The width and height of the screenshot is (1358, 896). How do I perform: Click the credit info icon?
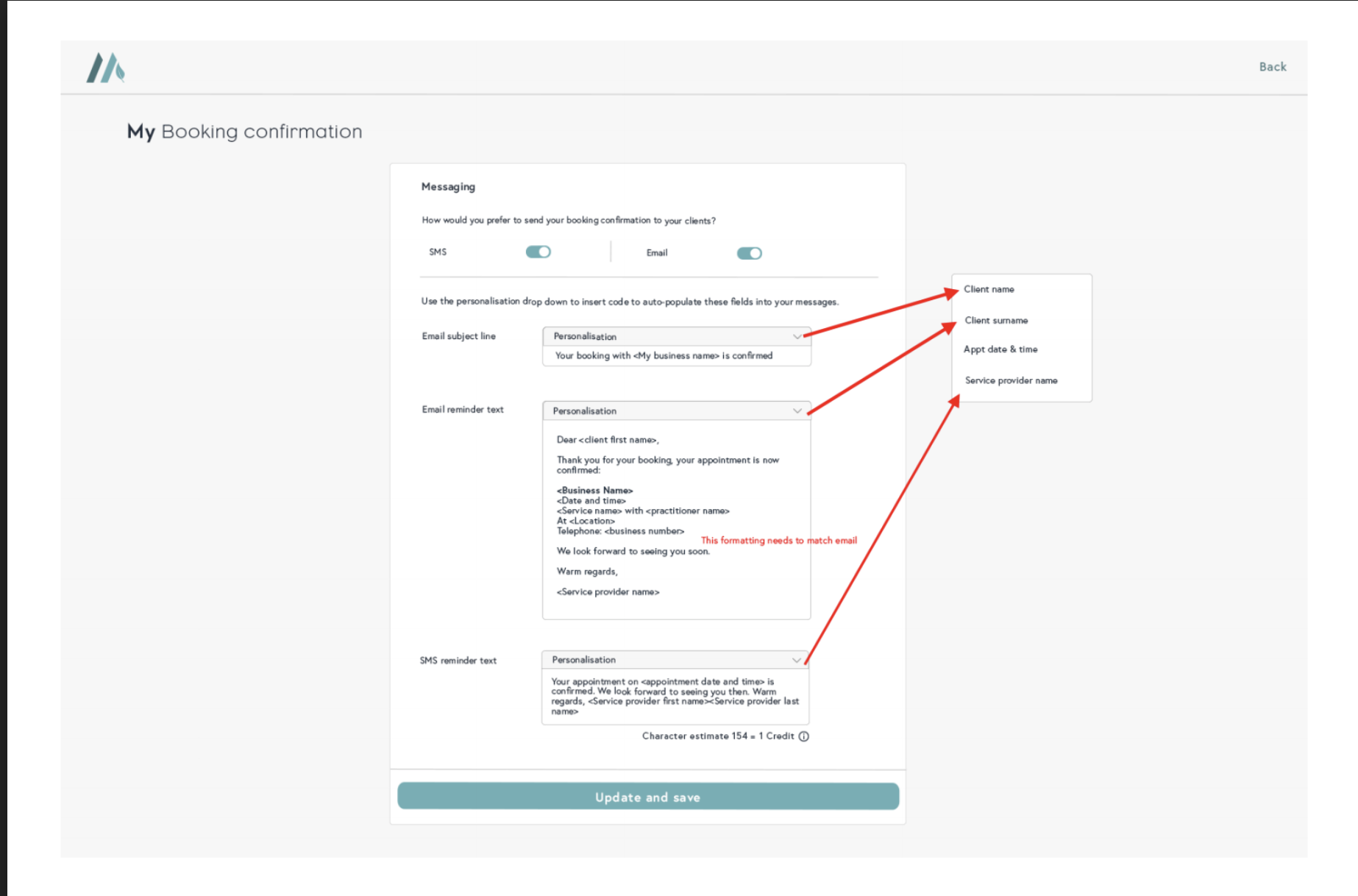tap(804, 736)
